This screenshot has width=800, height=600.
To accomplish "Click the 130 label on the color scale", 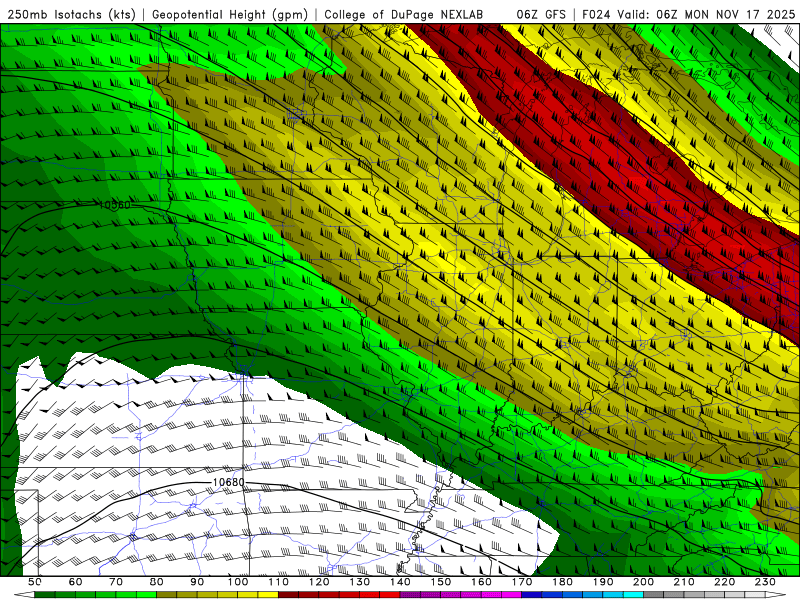I will (x=360, y=582).
